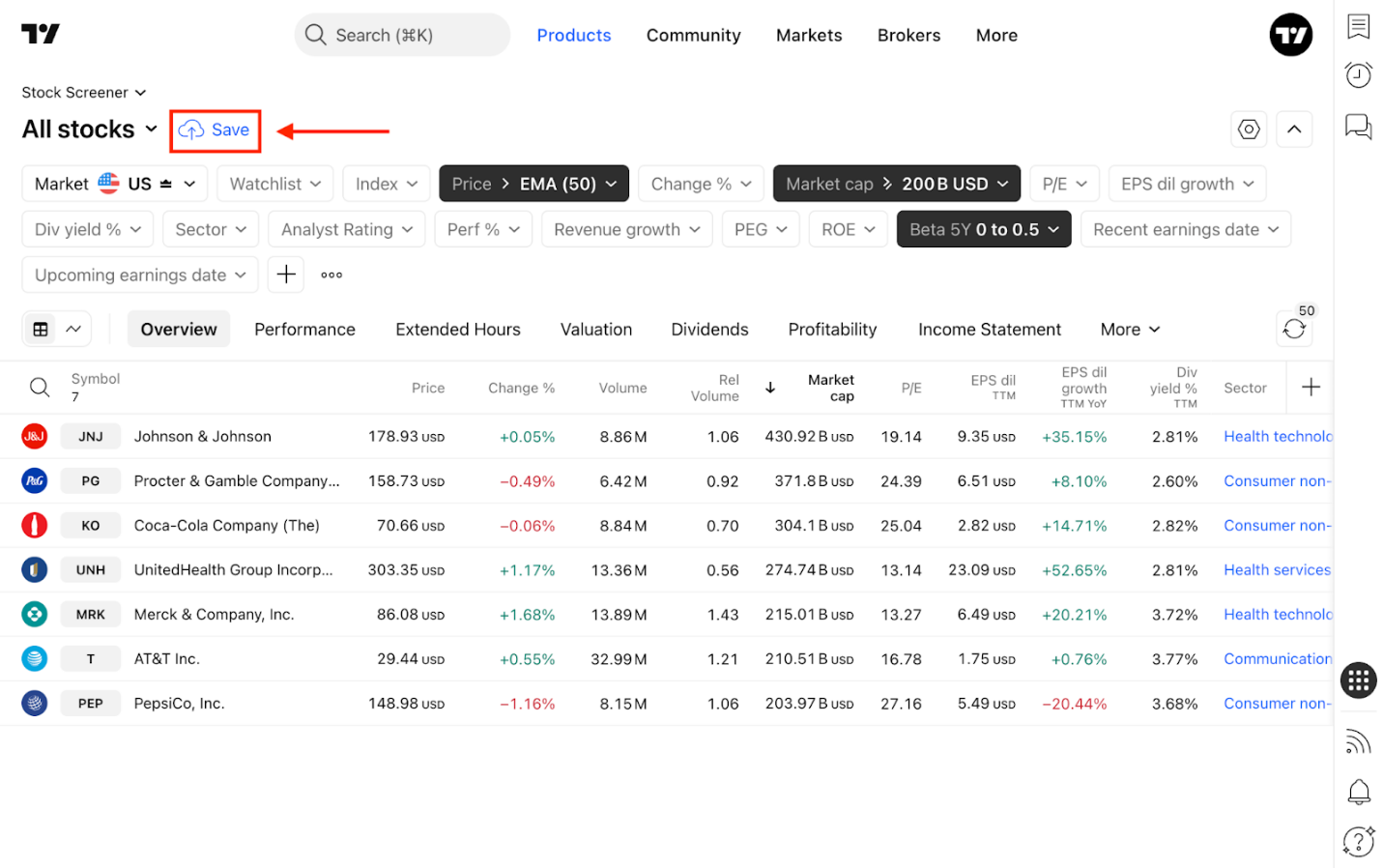1383x868 pixels.
Task: Open the user profile avatar
Action: point(1290,35)
